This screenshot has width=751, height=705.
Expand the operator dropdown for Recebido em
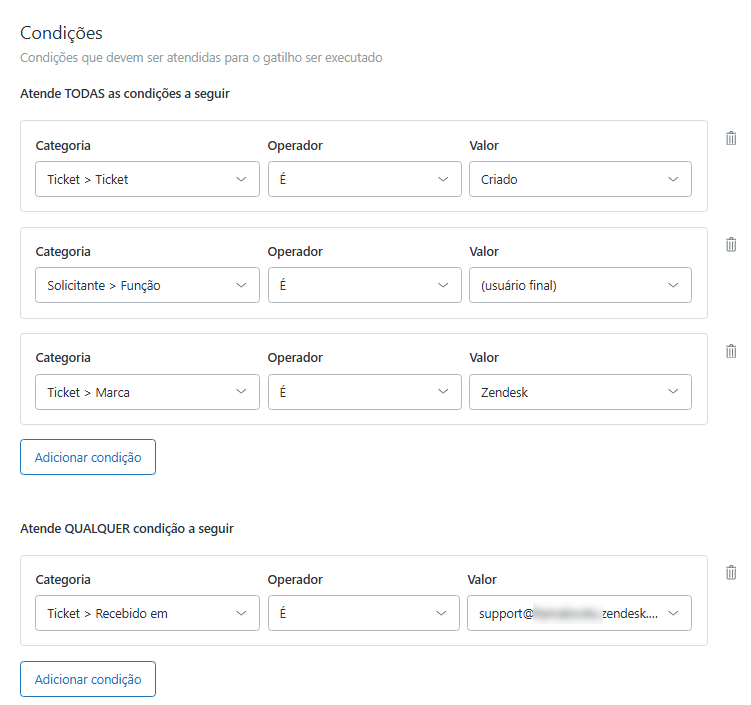point(364,614)
